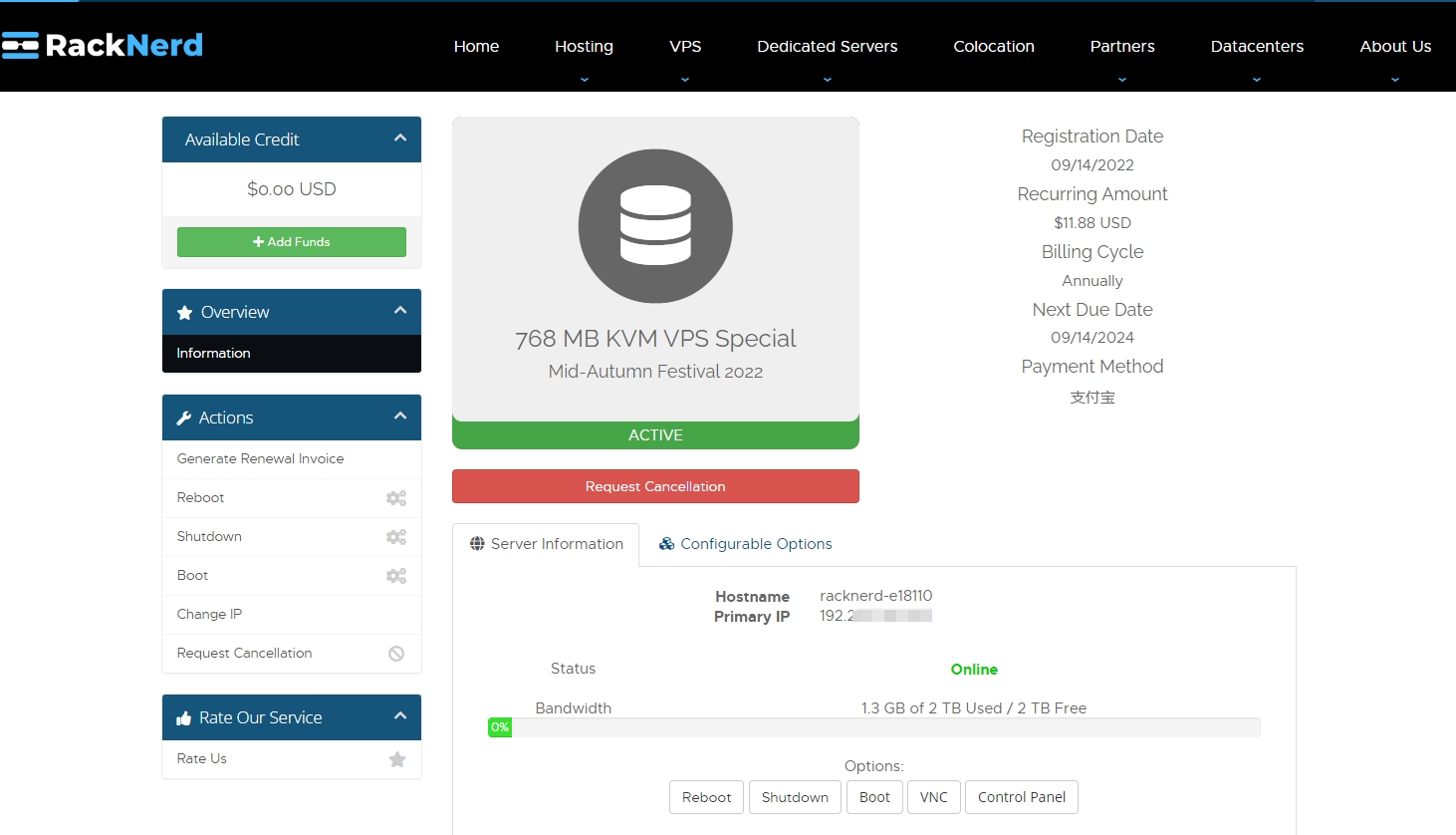Click Generate Renewal Invoice in sidebar
Image resolution: width=1456 pixels, height=835 pixels.
[292, 459]
